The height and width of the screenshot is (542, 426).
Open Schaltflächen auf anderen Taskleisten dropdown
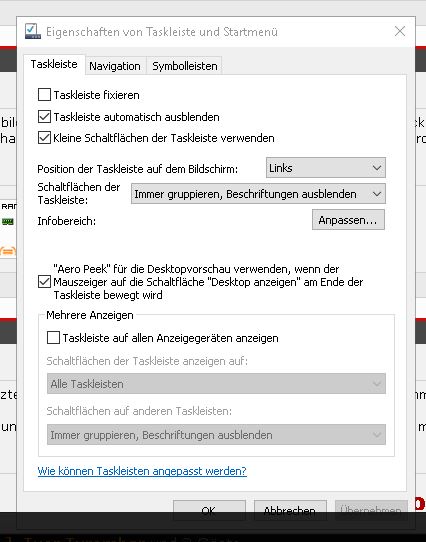[216, 434]
